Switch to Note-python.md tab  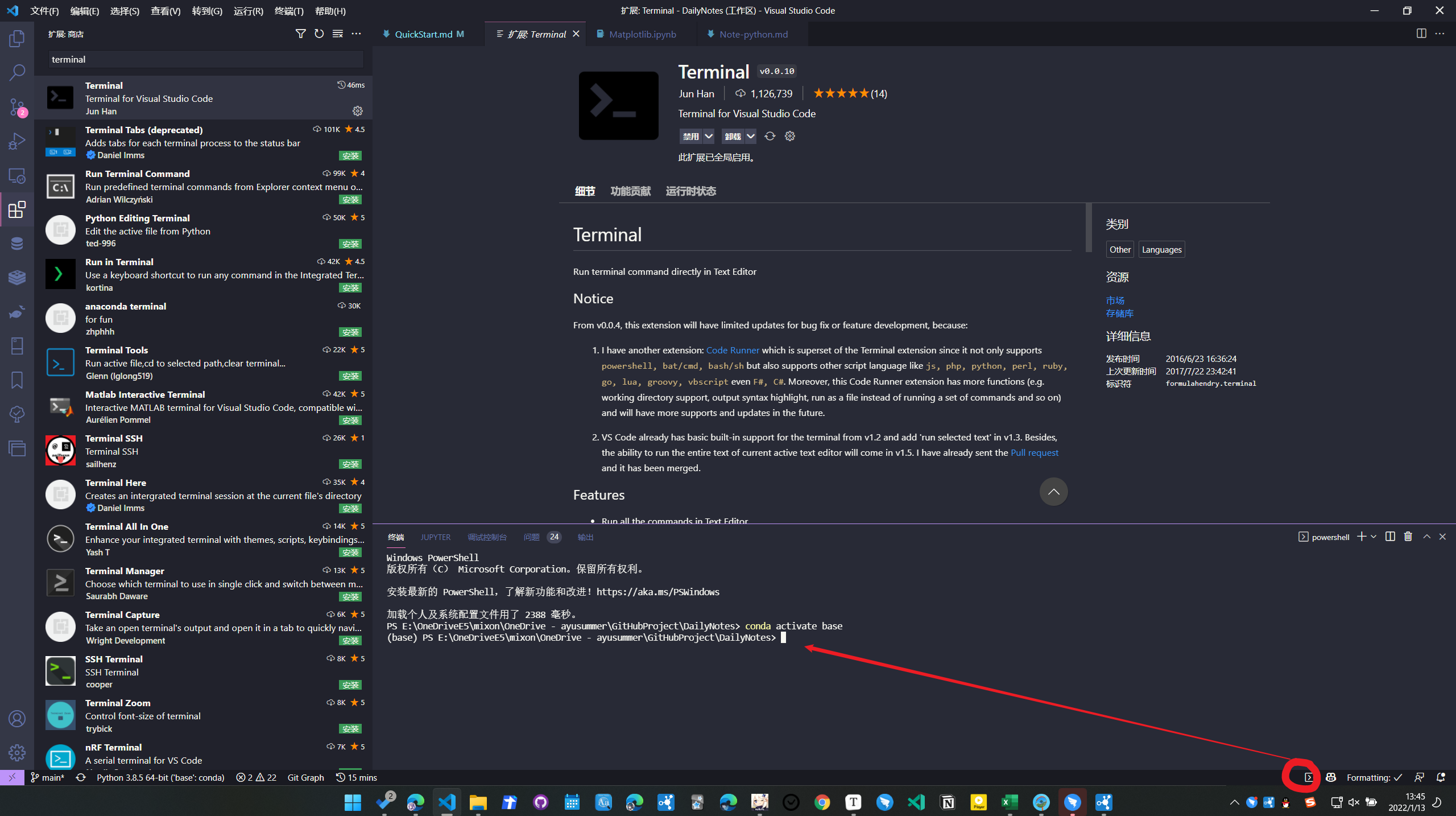[x=753, y=34]
